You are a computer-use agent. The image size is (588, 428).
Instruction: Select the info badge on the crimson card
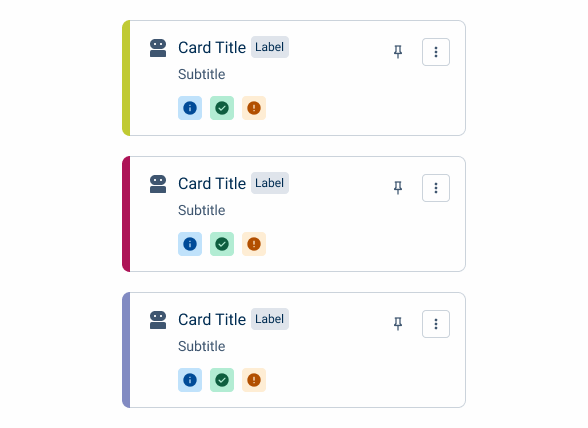(190, 244)
